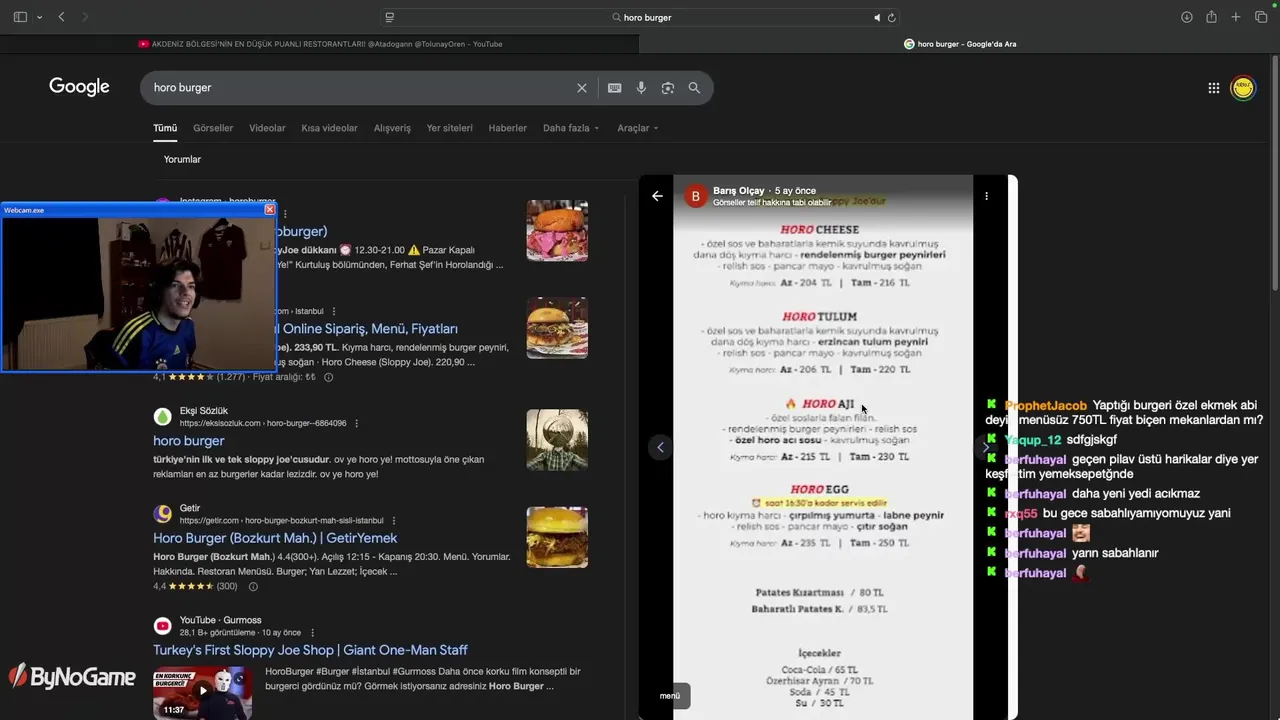Play the Gurmoss video thumbnail
This screenshot has width=1280, height=720.
pos(202,693)
